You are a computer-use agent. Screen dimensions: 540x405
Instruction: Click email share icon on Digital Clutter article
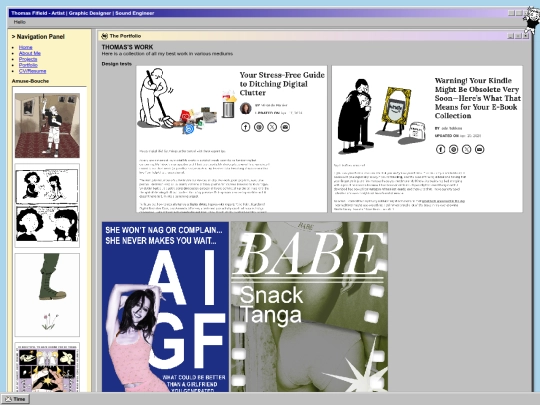(x=285, y=127)
